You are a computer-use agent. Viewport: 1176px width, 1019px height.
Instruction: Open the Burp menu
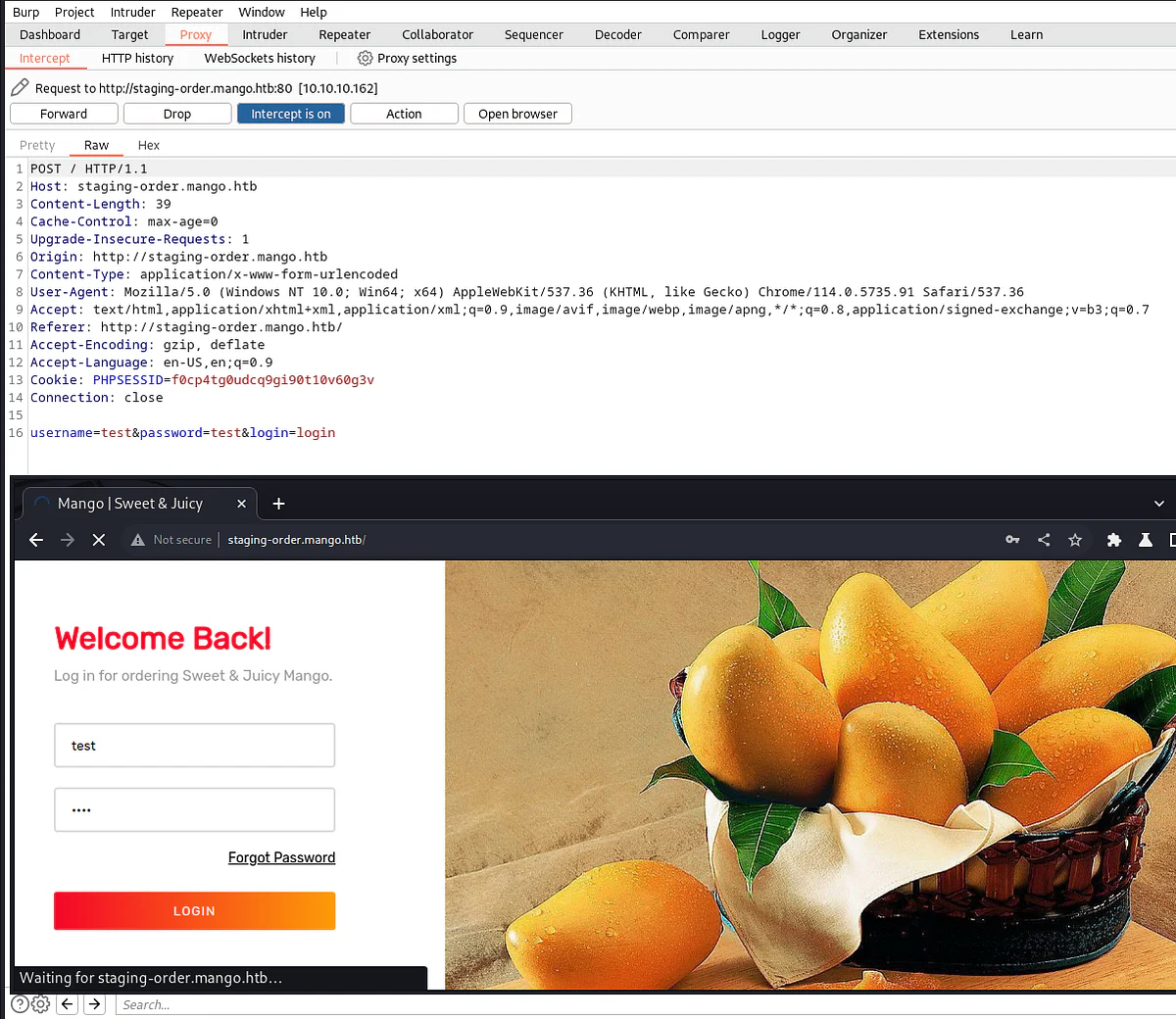click(x=26, y=12)
